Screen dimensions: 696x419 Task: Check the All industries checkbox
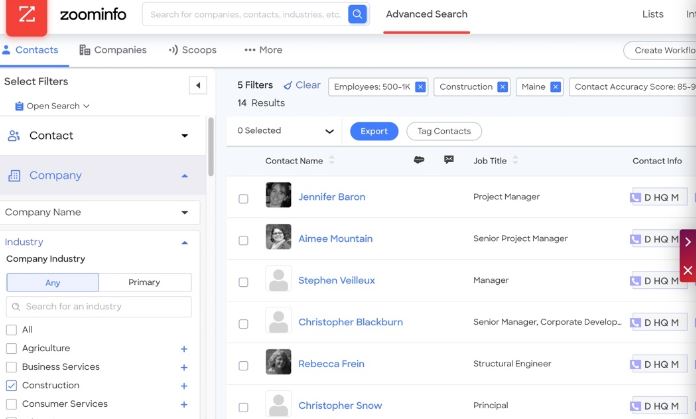12,330
